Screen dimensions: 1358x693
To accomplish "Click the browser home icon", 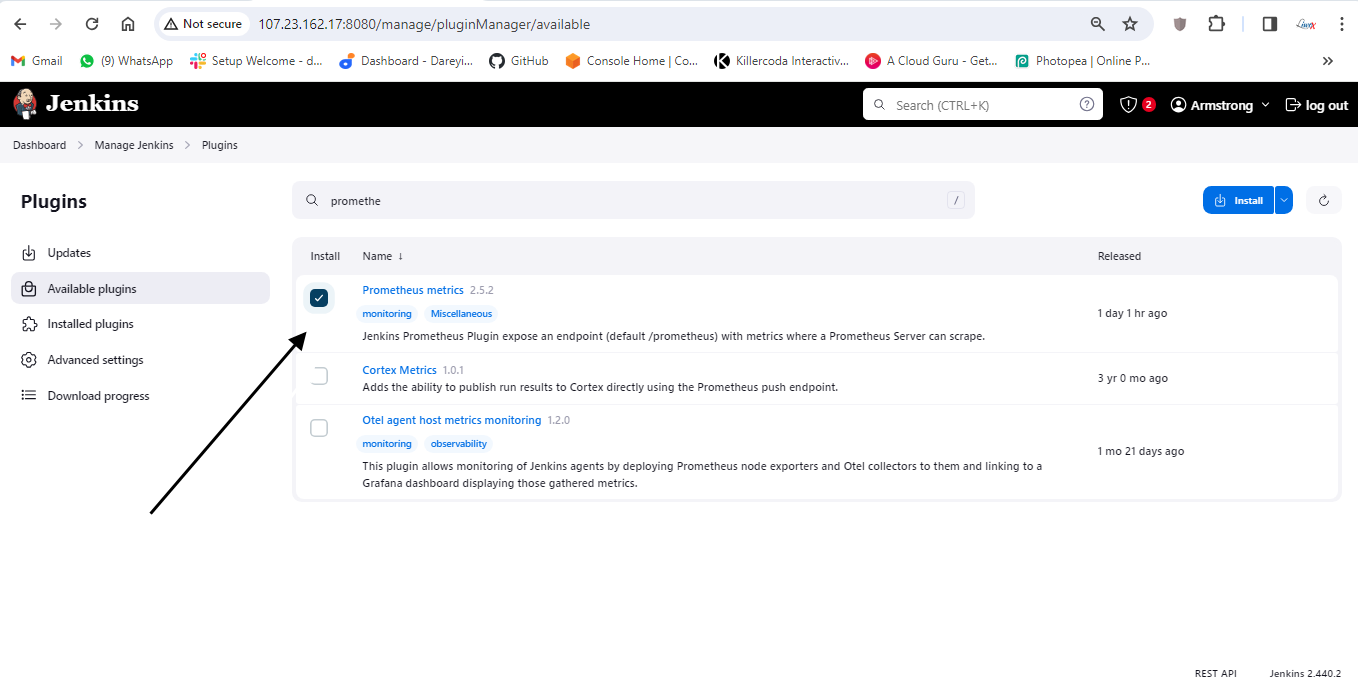I will (x=128, y=24).
